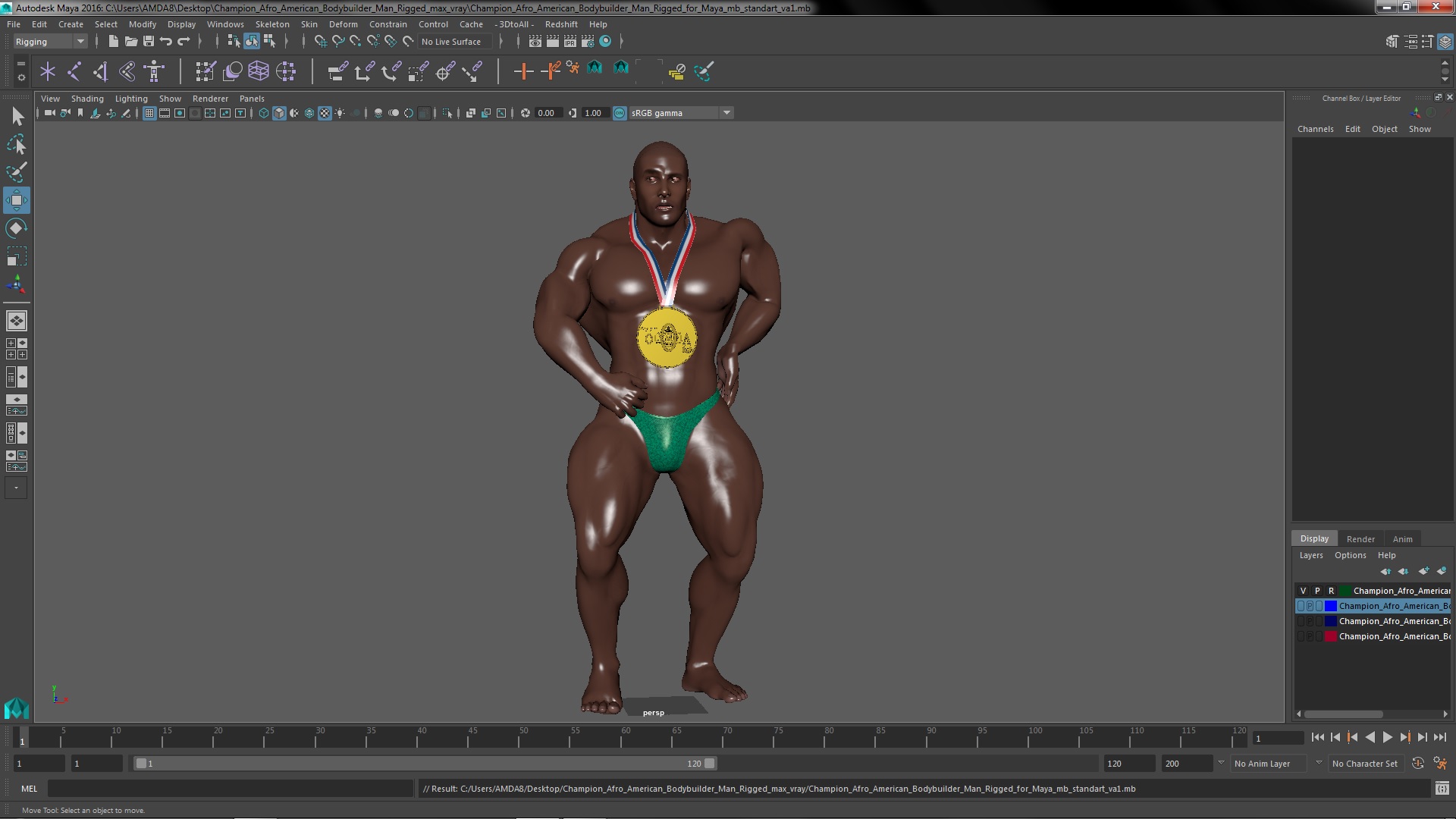Pick the Scale tool
Screen dimensions: 1456x819
(17, 256)
